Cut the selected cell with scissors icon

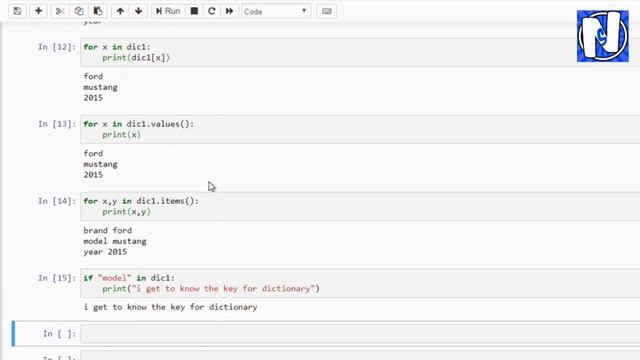pos(60,11)
